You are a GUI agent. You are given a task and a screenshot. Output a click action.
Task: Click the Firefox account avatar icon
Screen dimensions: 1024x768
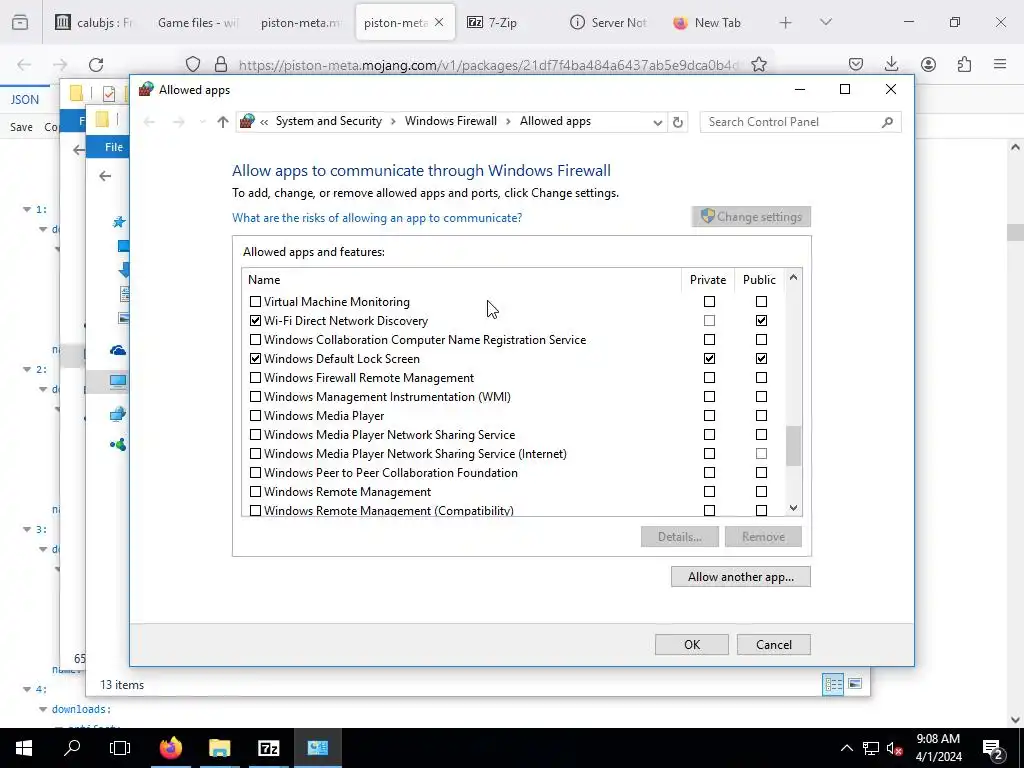(928, 64)
